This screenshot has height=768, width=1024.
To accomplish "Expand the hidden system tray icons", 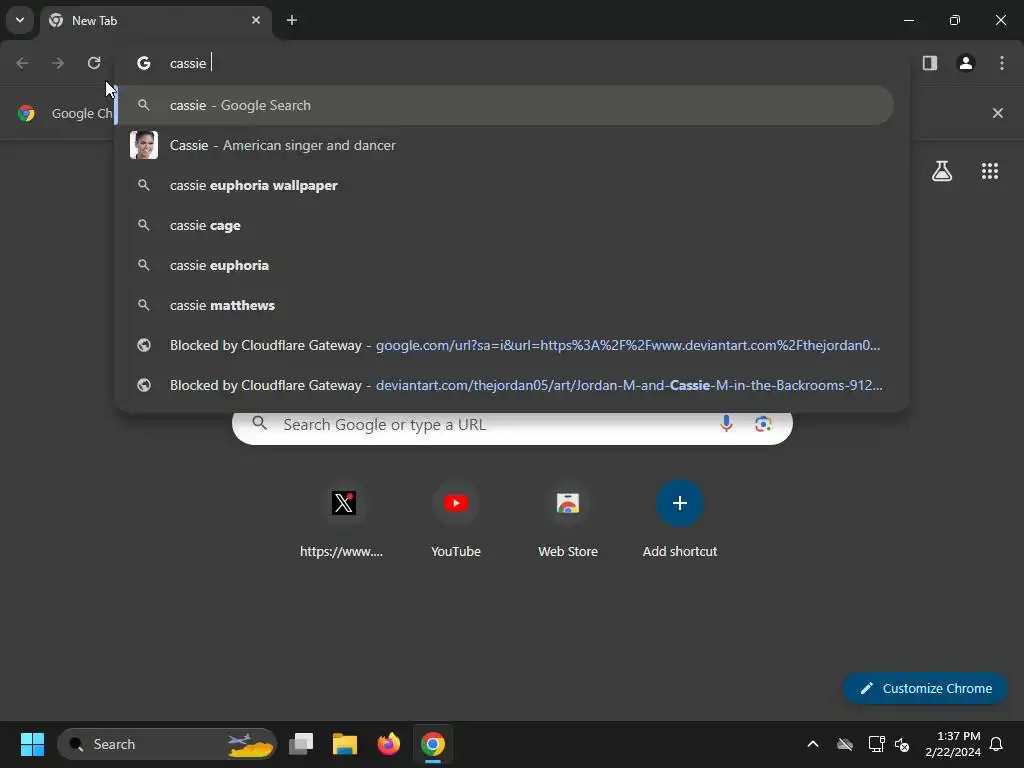I will point(813,744).
